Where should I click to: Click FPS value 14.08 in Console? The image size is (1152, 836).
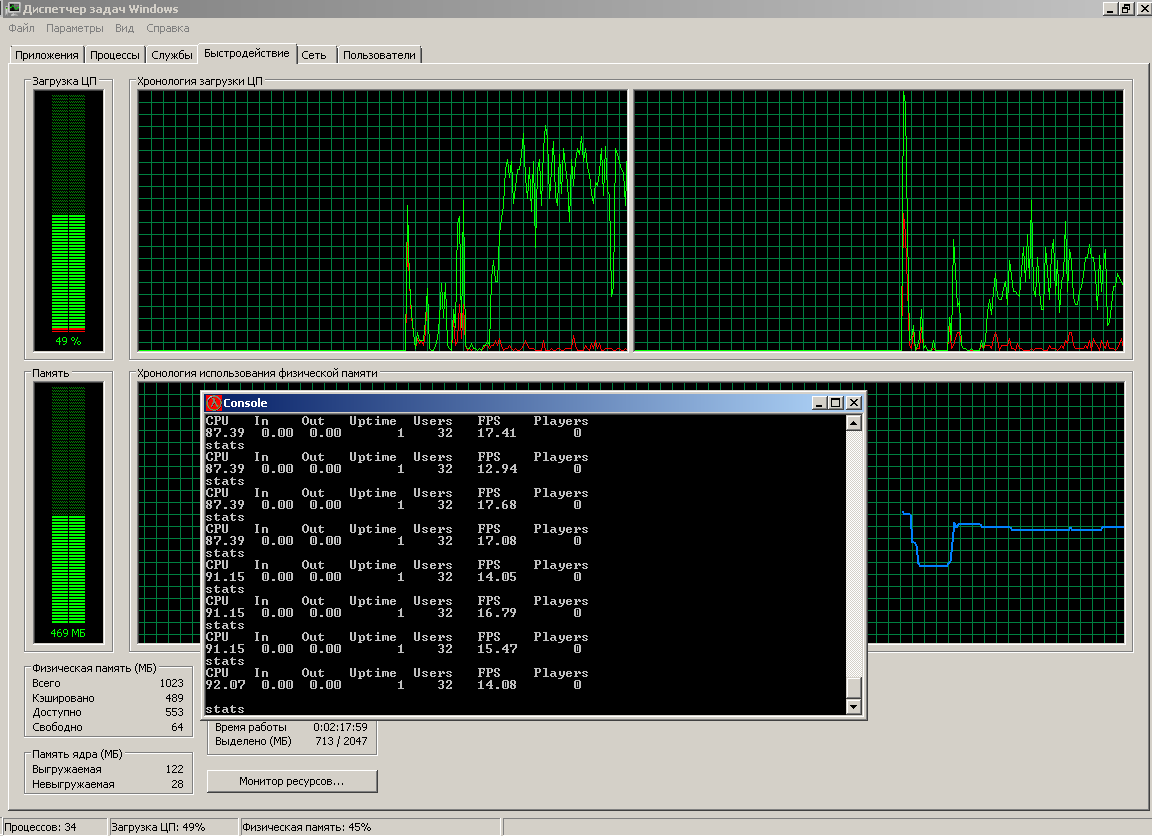click(497, 685)
